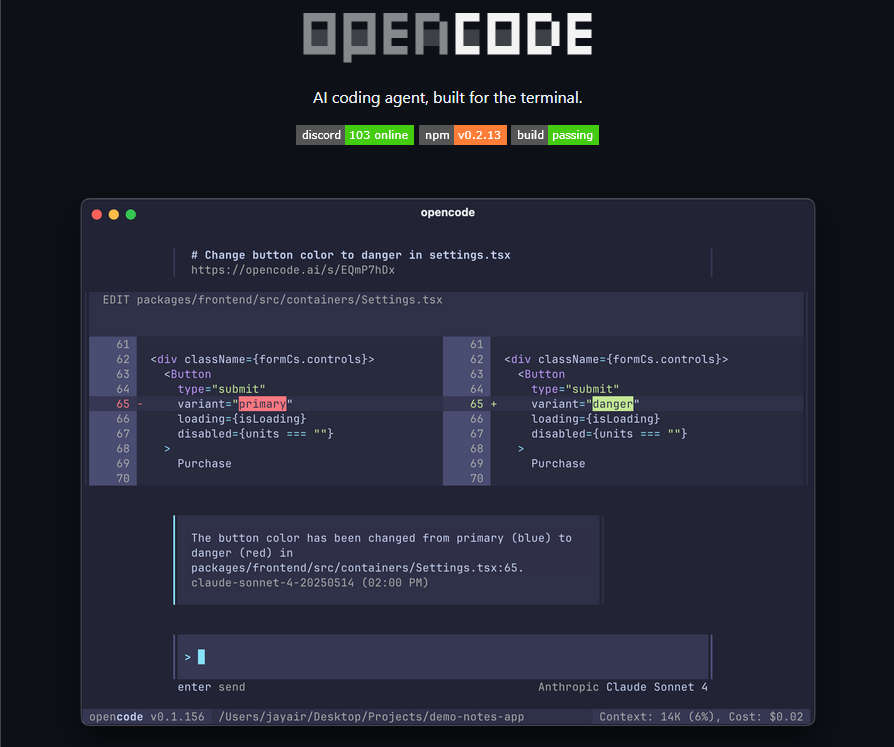The image size is (894, 747).
Task: Click the "enter send" hint
Action: 212,687
